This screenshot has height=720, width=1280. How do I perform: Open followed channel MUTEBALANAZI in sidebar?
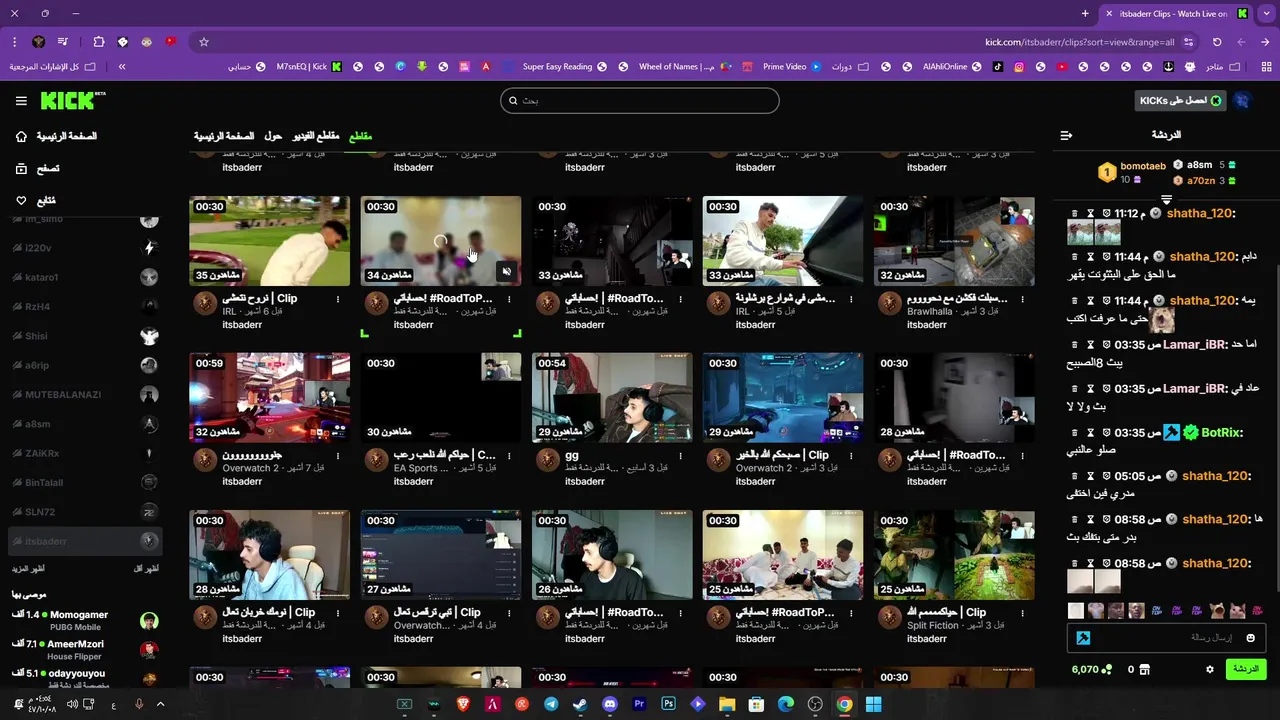[x=85, y=395]
